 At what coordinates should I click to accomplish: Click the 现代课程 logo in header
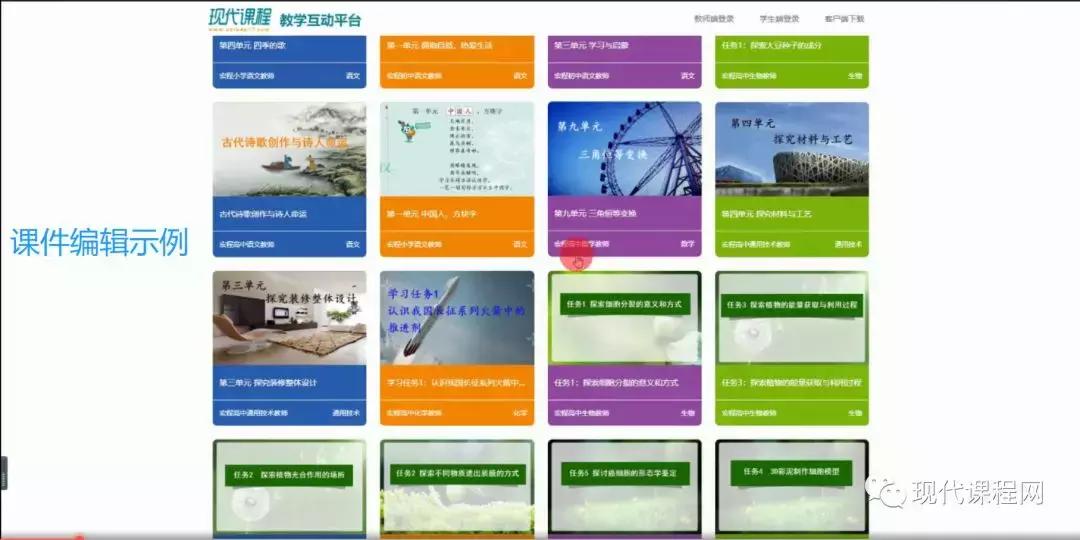tap(240, 18)
